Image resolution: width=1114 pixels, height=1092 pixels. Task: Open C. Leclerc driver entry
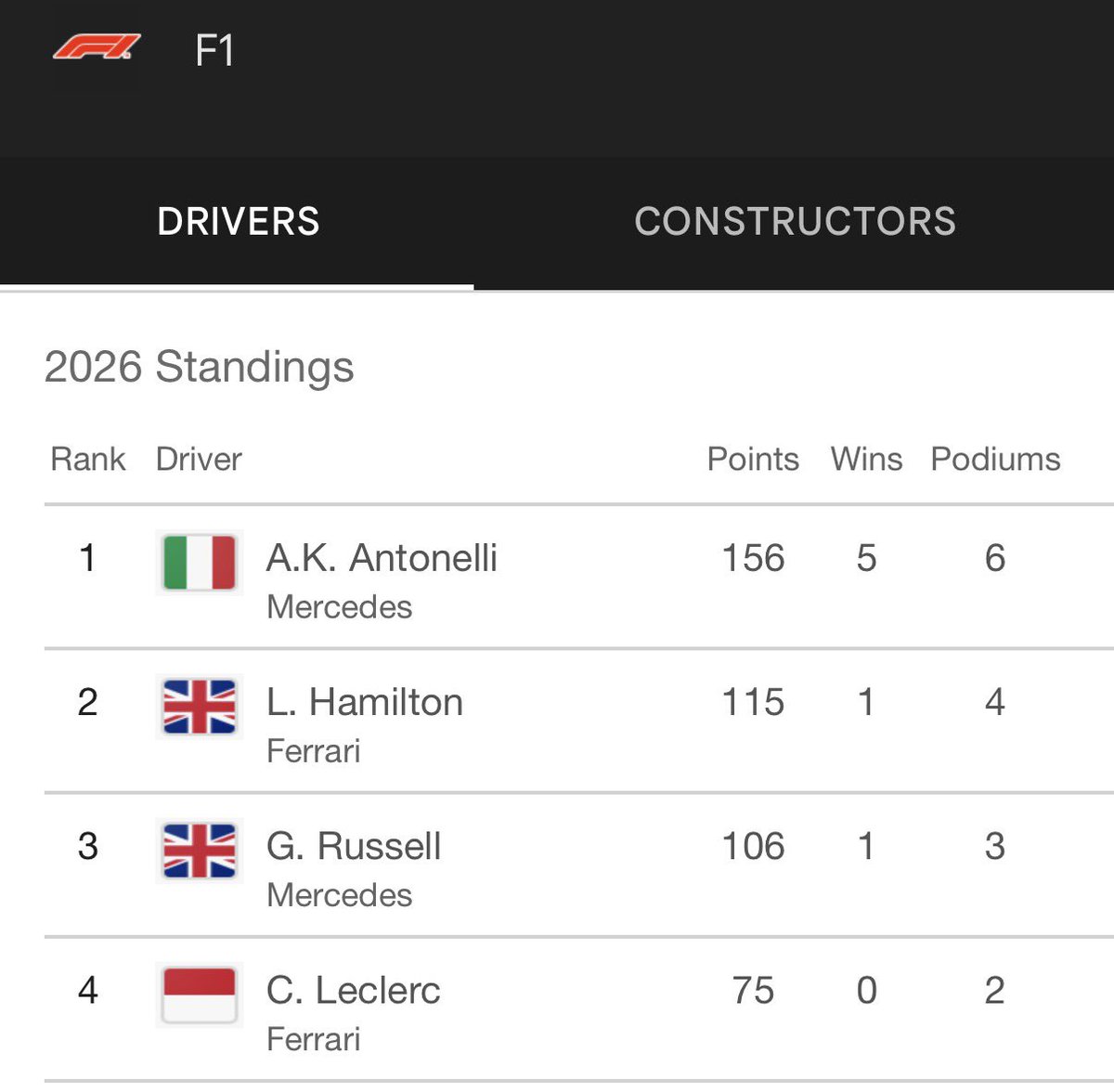[x=353, y=990]
